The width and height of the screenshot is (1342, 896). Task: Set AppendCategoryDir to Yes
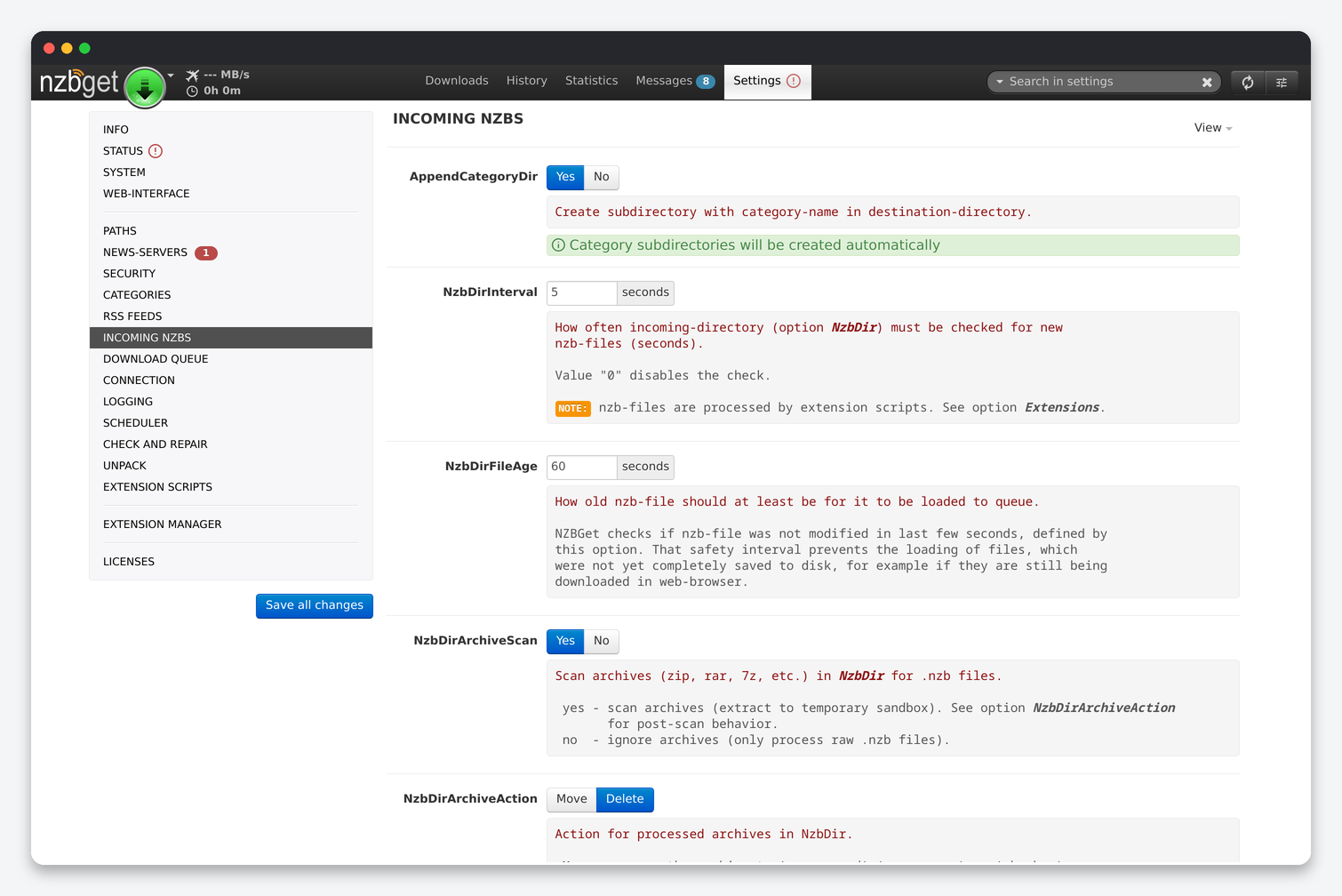tap(565, 177)
